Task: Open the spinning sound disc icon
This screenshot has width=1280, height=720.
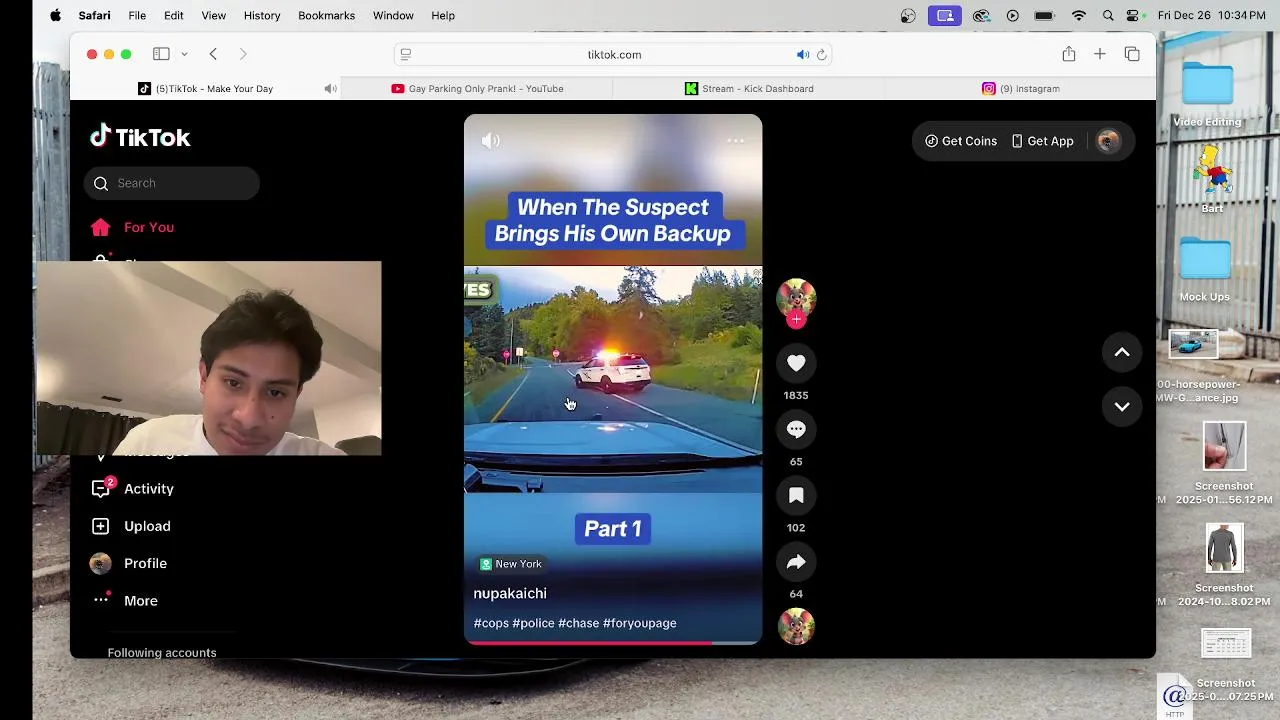Action: click(x=796, y=627)
